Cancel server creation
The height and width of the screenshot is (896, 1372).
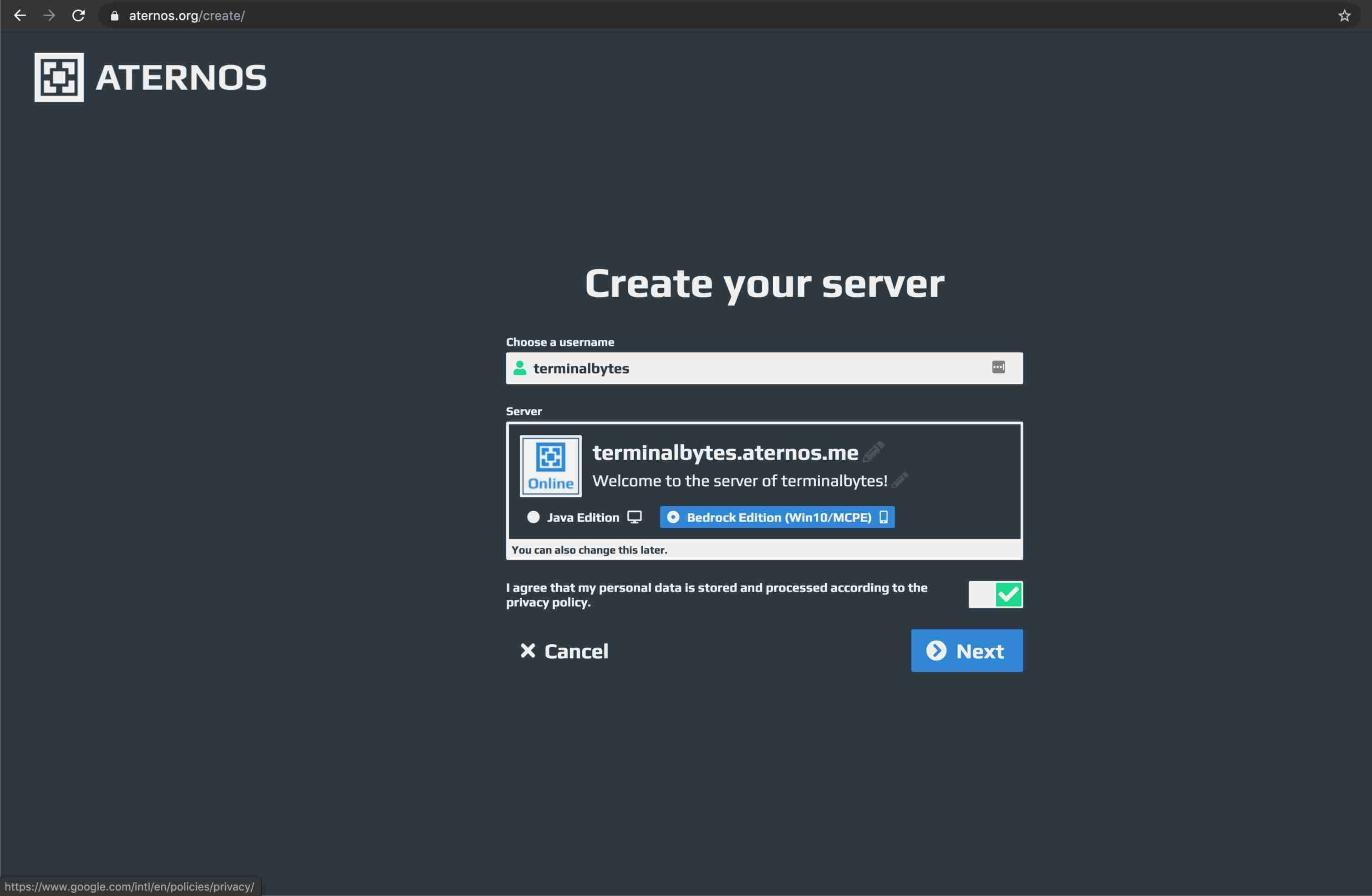564,651
